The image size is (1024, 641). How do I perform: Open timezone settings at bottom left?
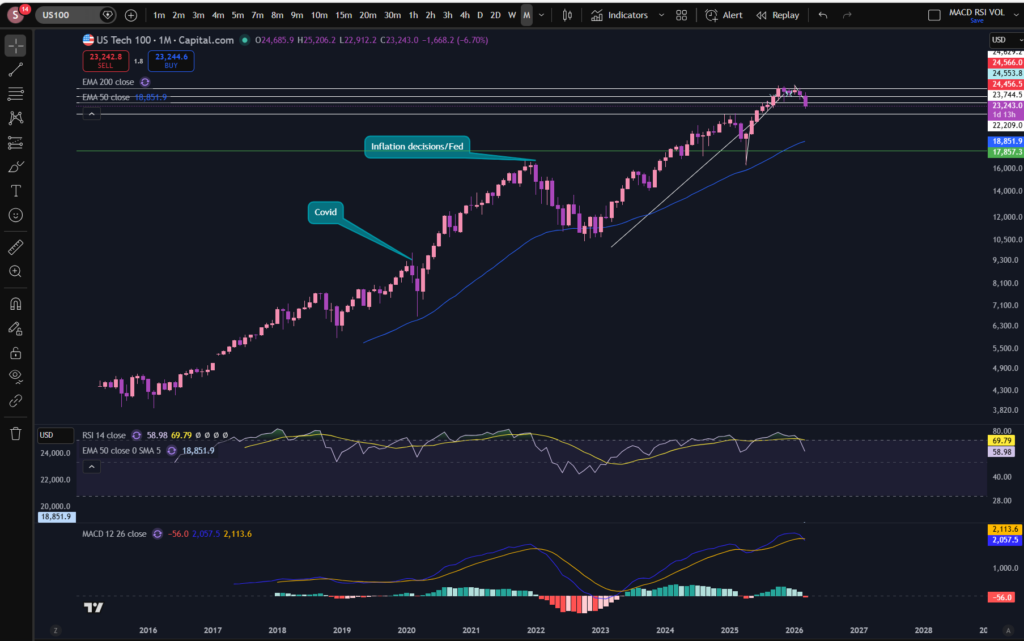(56, 631)
